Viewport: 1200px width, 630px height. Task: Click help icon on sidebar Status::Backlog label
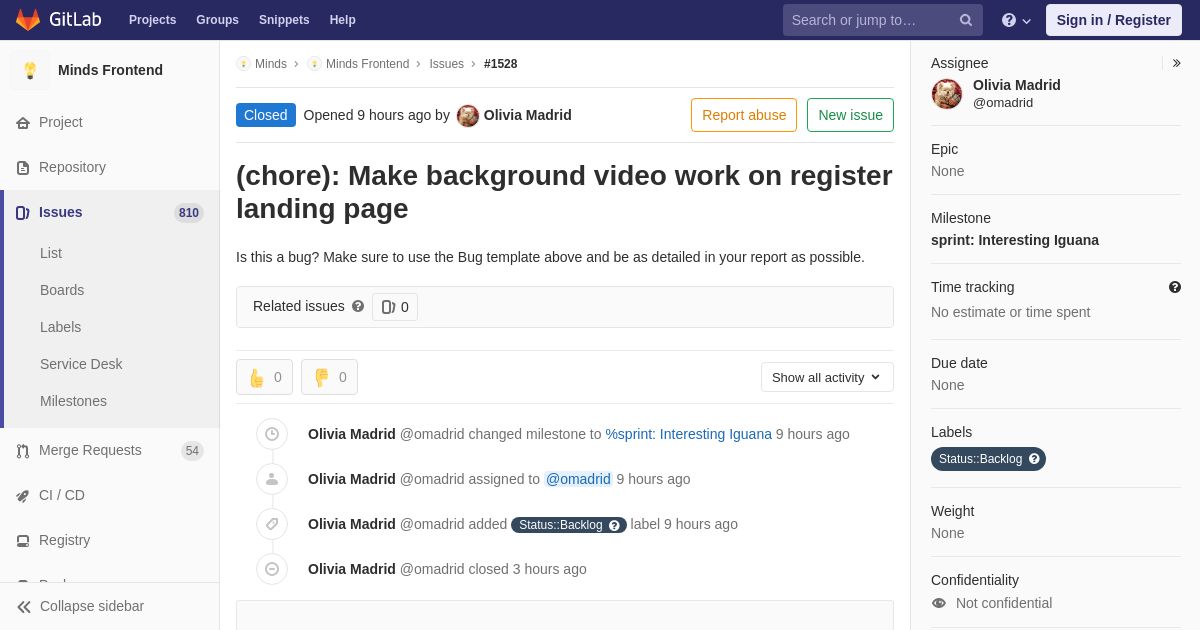pos(1034,459)
